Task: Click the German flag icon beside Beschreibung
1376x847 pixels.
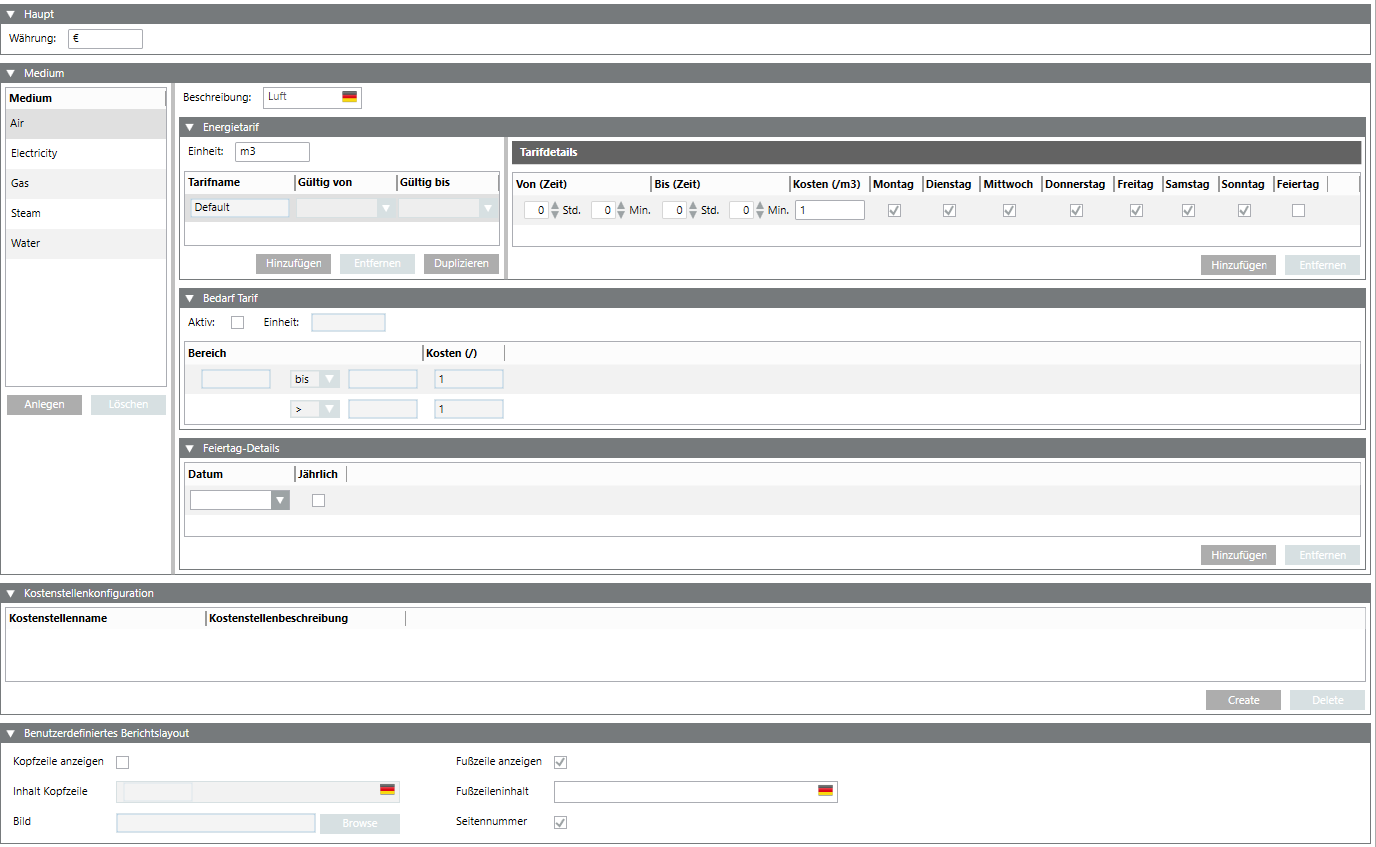Action: click(349, 97)
